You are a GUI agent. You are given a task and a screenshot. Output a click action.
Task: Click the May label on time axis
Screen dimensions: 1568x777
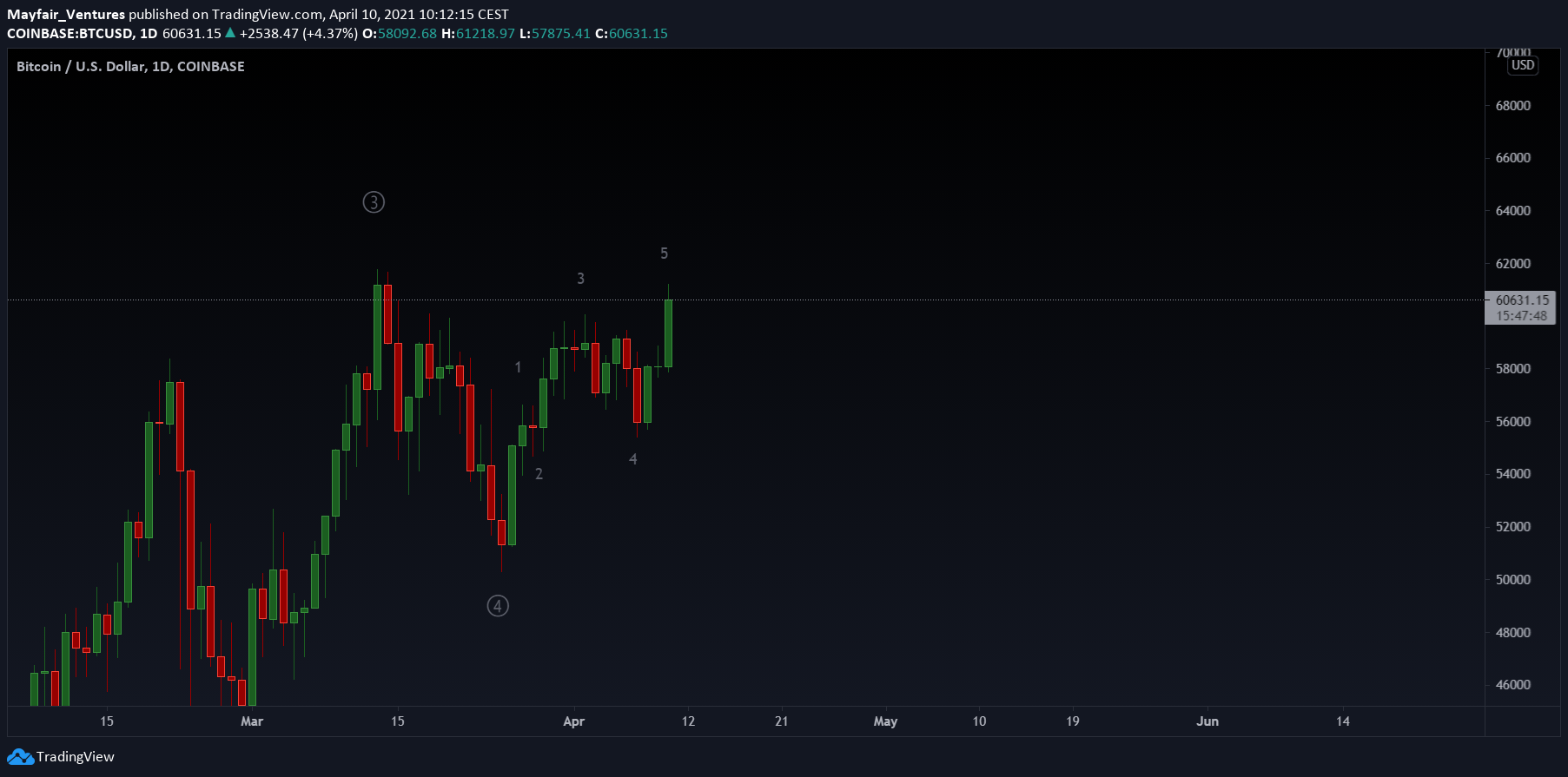click(885, 721)
